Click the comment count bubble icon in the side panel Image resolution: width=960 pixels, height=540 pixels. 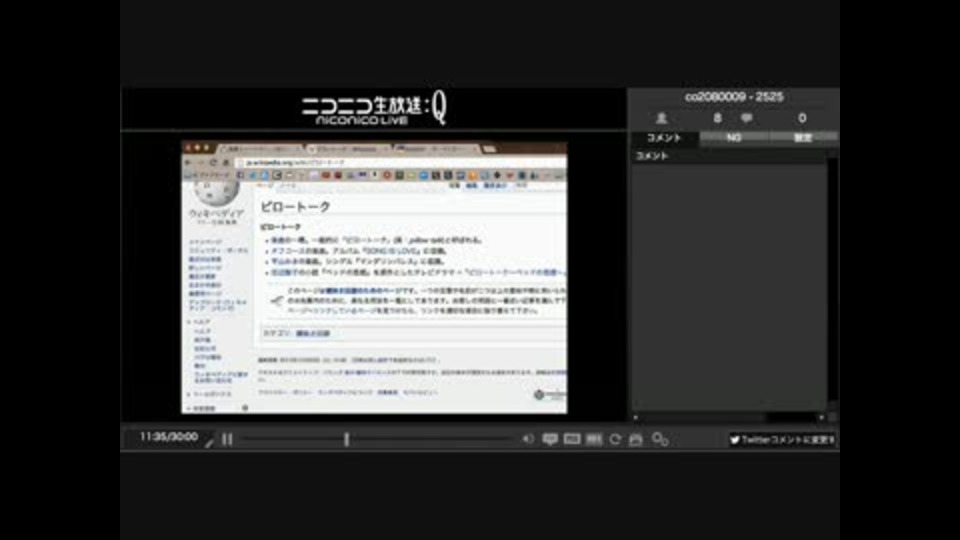pyautogui.click(x=746, y=118)
